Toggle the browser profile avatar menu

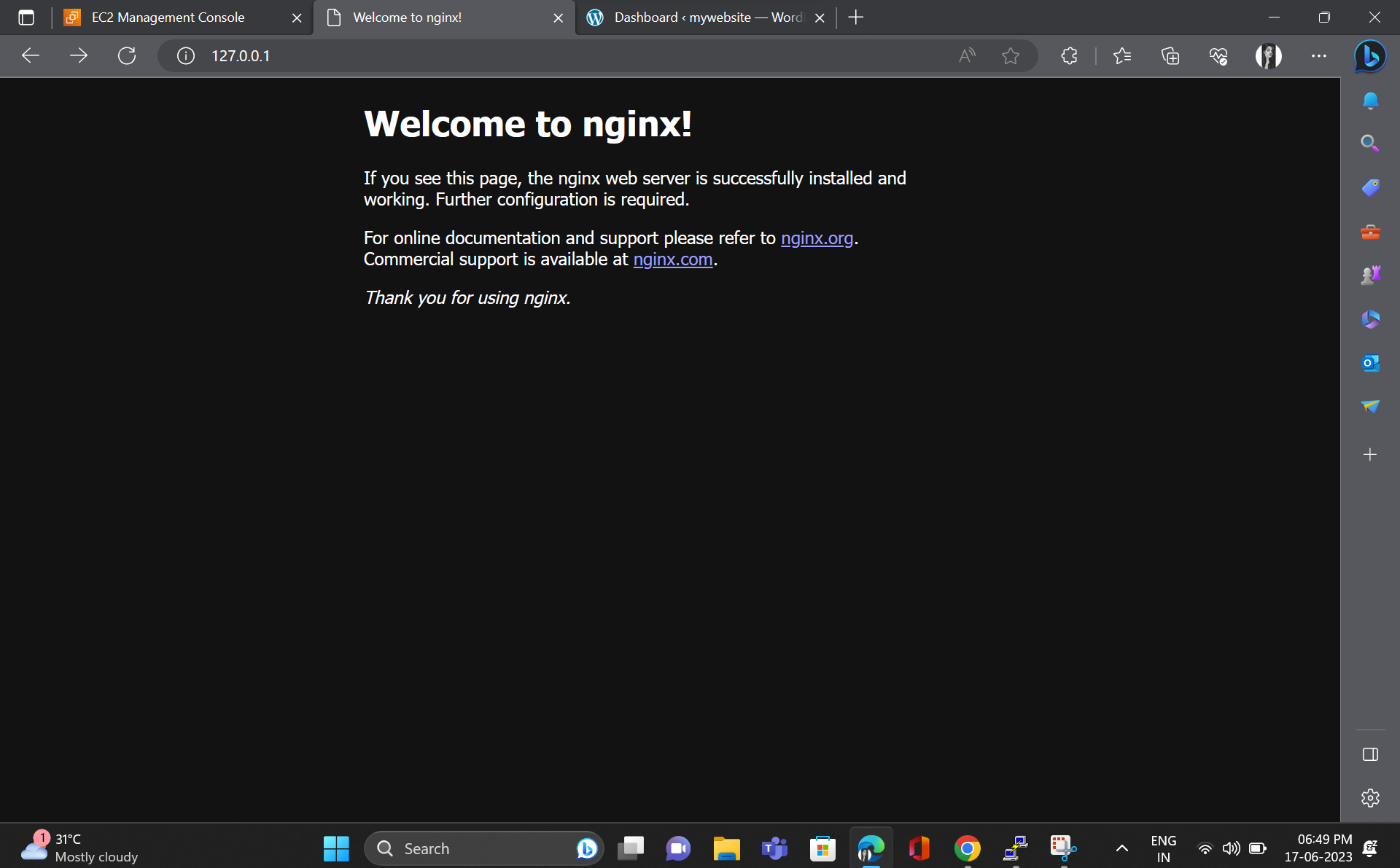(1267, 55)
